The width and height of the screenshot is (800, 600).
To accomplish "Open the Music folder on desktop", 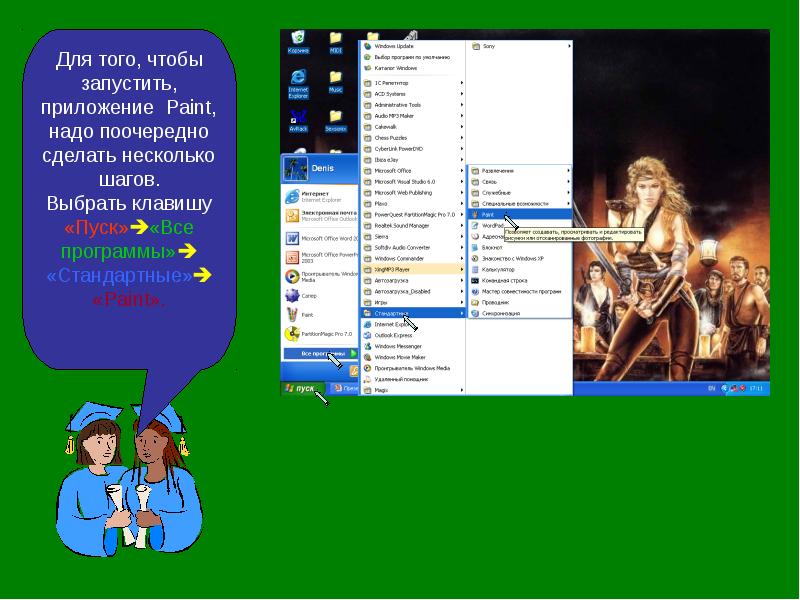I will [335, 81].
